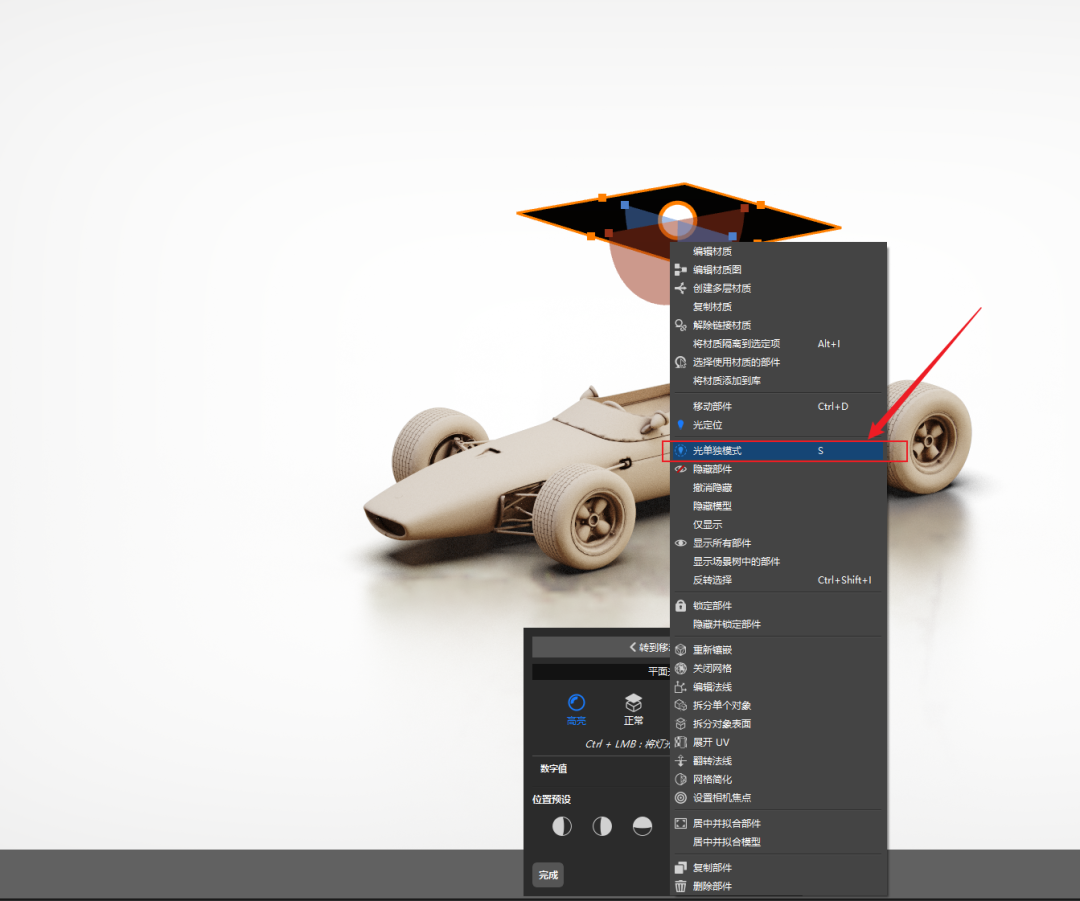Choose 撤消隐藏 menu item
Viewport: 1080px width, 901px height.
pos(778,488)
